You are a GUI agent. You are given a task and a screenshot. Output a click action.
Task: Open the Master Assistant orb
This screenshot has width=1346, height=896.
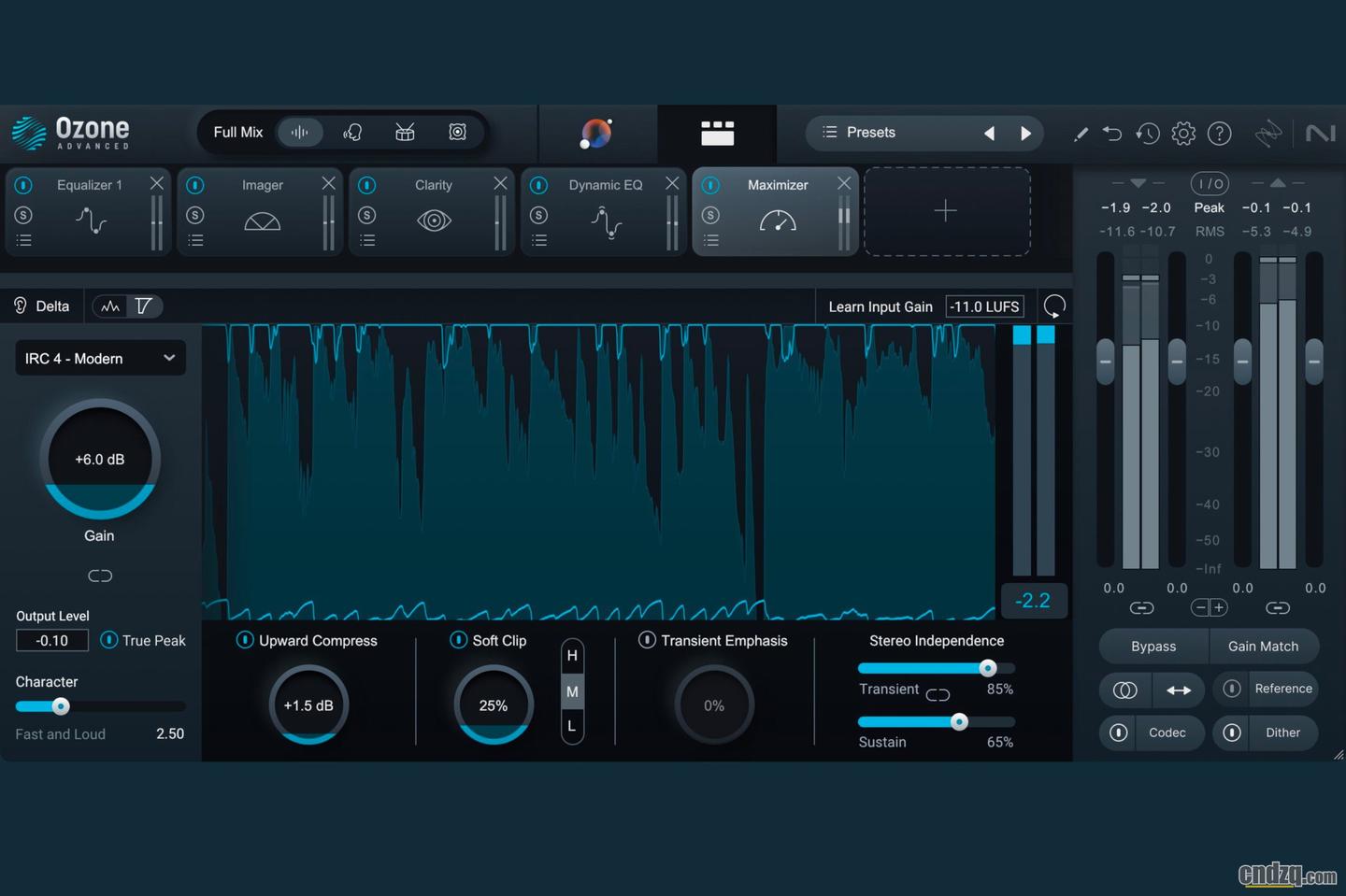(x=595, y=134)
